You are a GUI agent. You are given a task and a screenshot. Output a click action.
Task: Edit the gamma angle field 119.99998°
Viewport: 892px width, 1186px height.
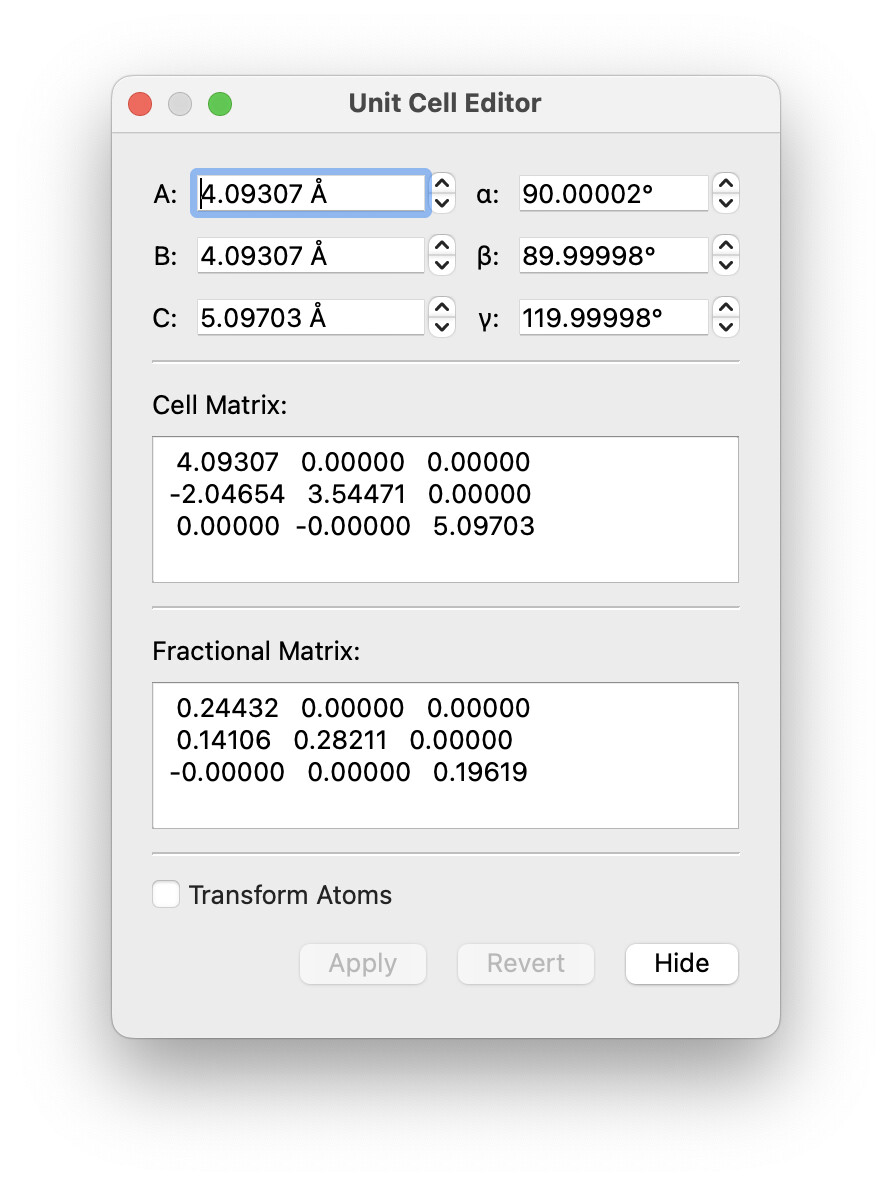[614, 318]
